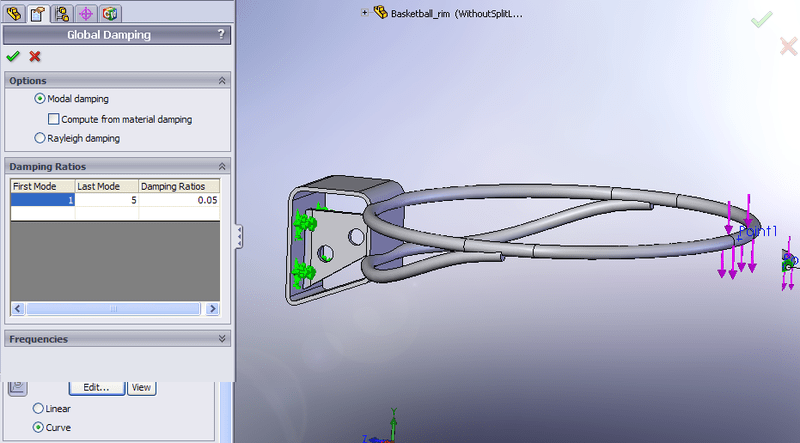Cancel using the viewport corner red X

[787, 44]
